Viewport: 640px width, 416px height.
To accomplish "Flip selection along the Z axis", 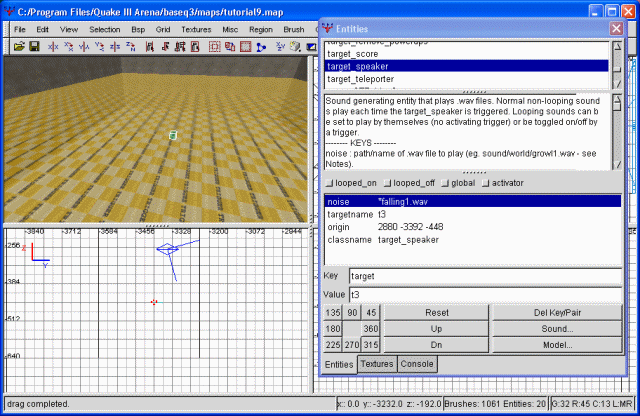I will pos(115,47).
